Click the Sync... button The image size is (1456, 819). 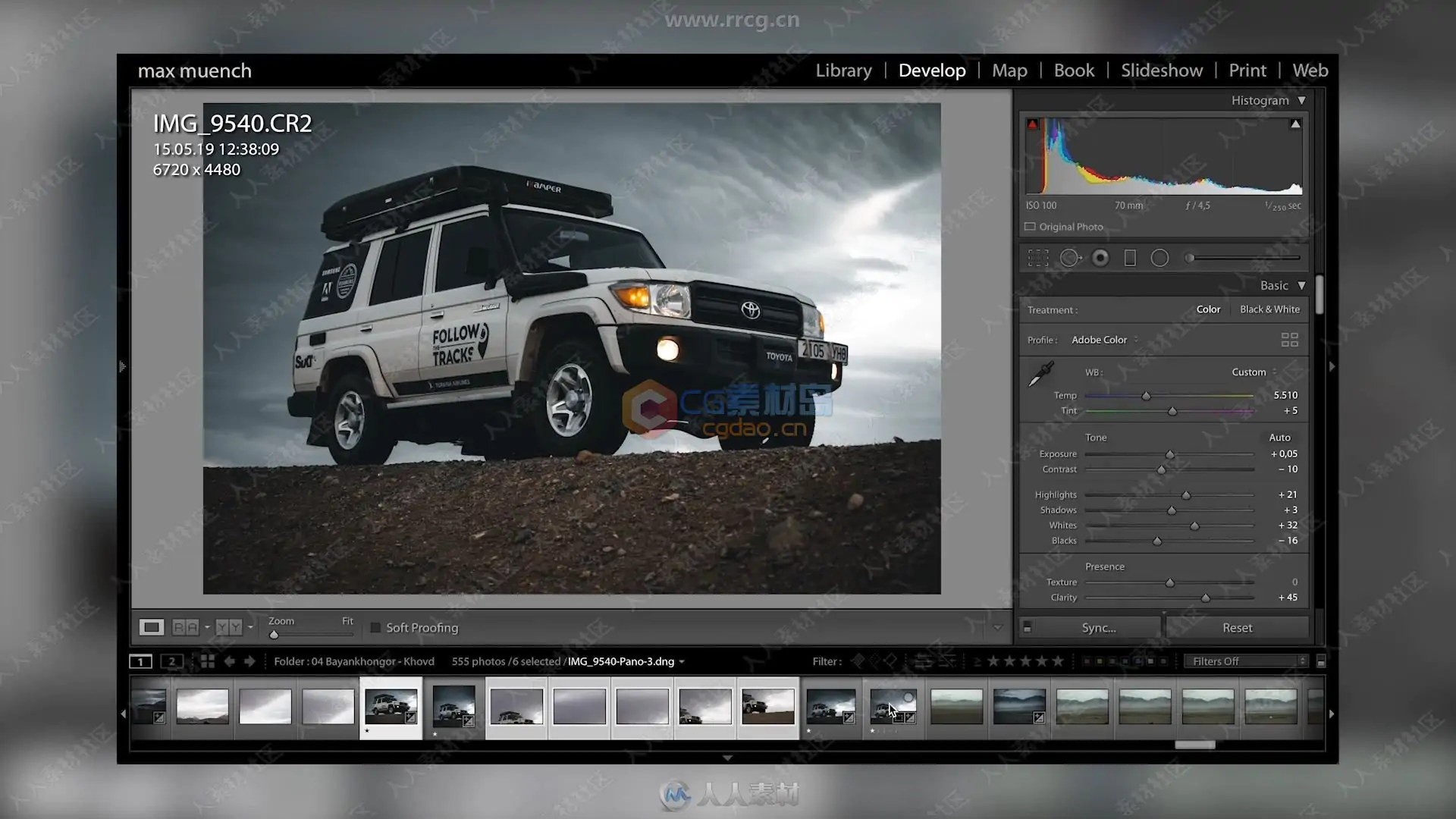click(x=1098, y=628)
